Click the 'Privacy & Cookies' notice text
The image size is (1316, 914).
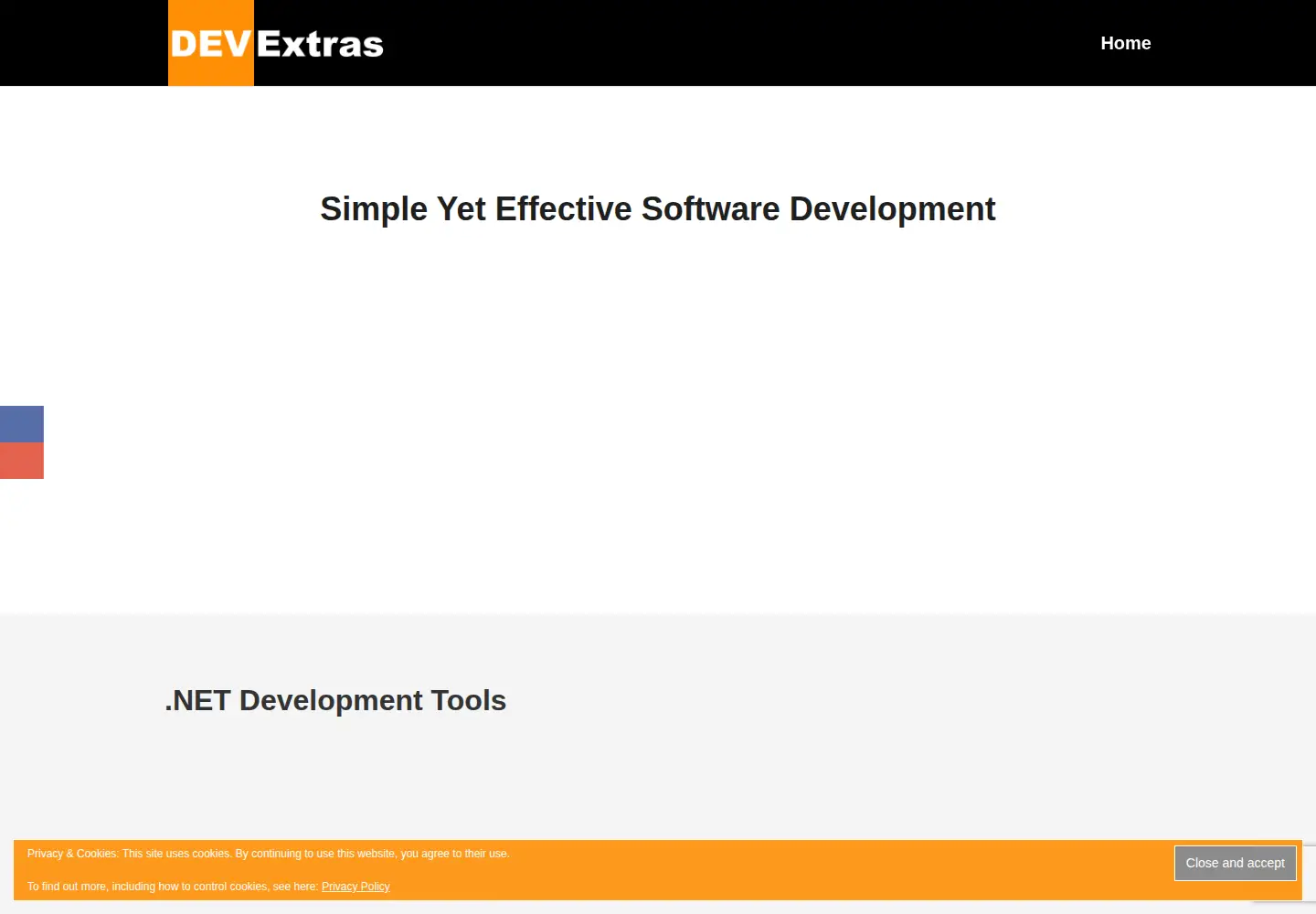click(268, 854)
